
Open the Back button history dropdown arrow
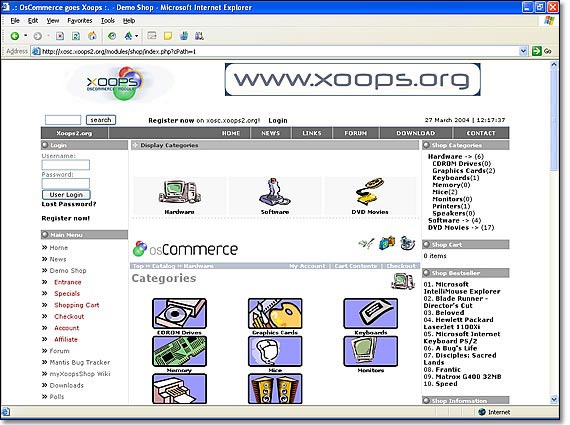pyautogui.click(x=25, y=36)
